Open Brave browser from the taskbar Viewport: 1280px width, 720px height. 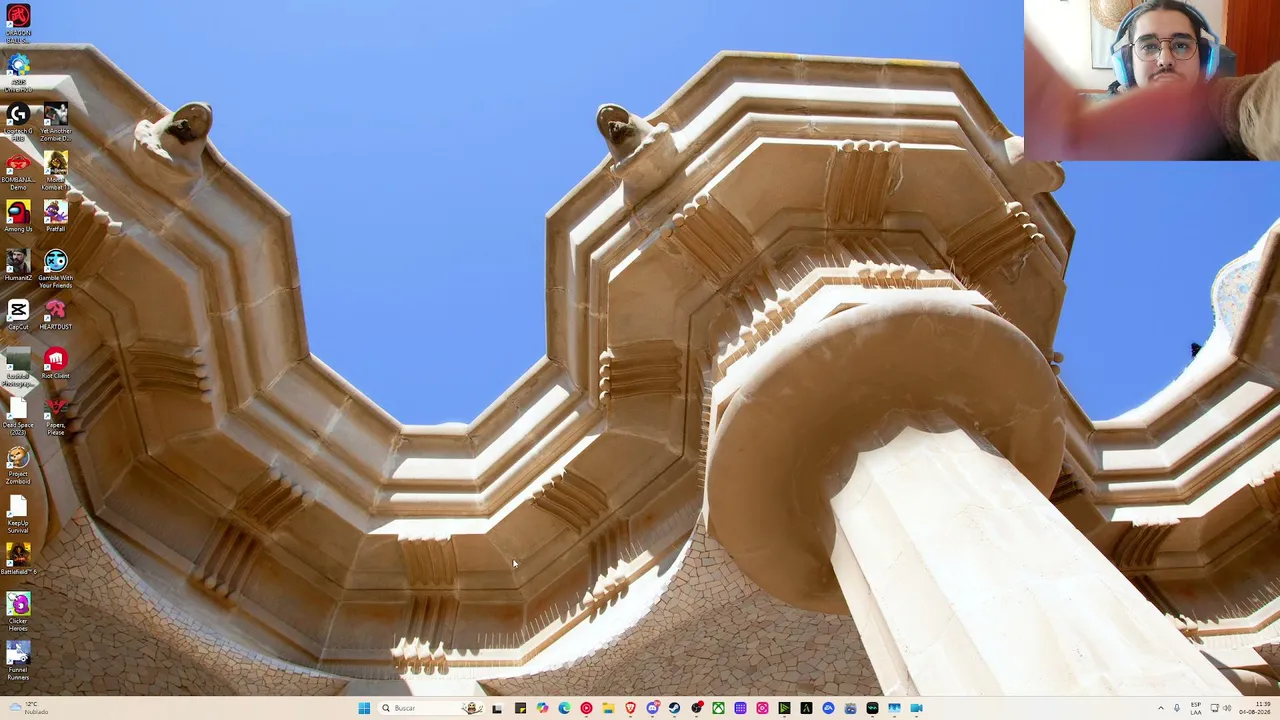click(x=630, y=708)
